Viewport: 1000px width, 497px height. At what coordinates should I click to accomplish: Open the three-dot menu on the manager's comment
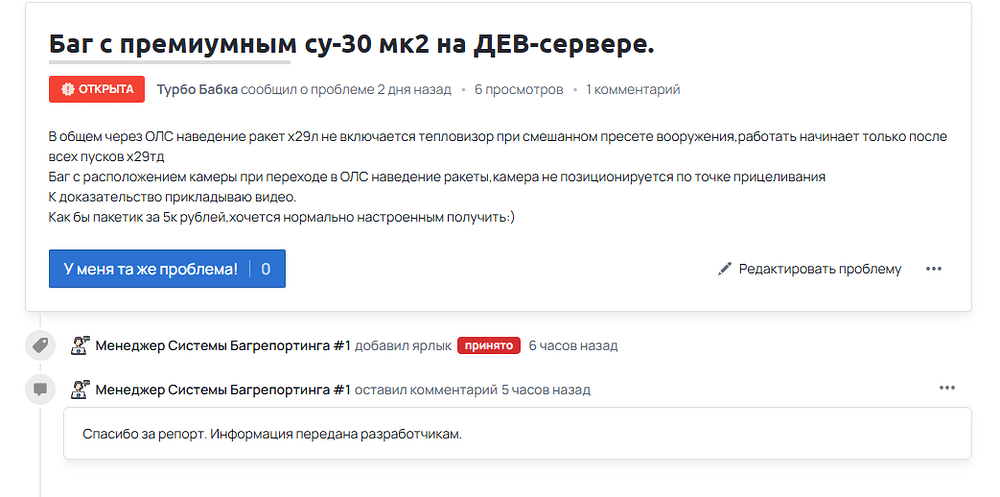pos(947,388)
